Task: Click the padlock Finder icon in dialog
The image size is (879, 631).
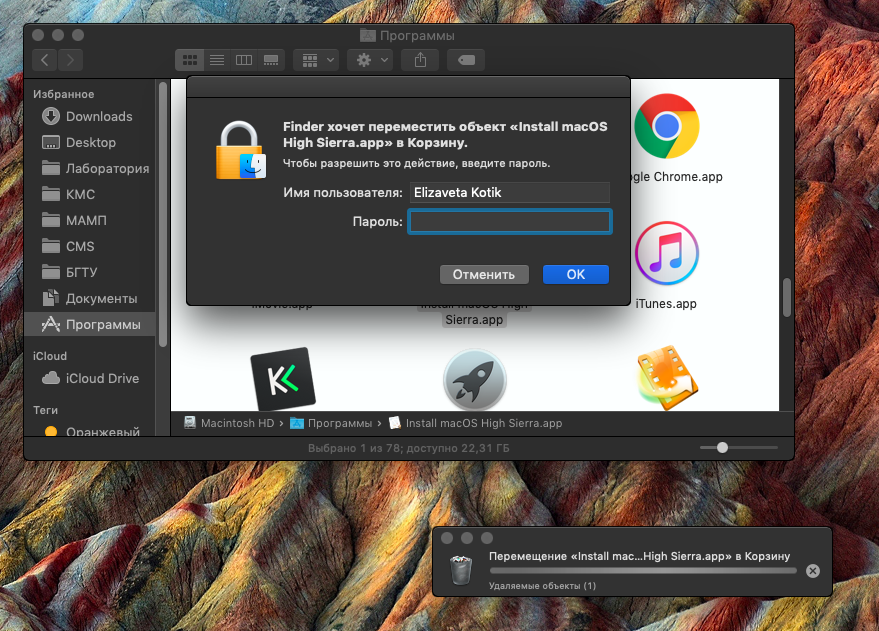Action: pos(240,150)
